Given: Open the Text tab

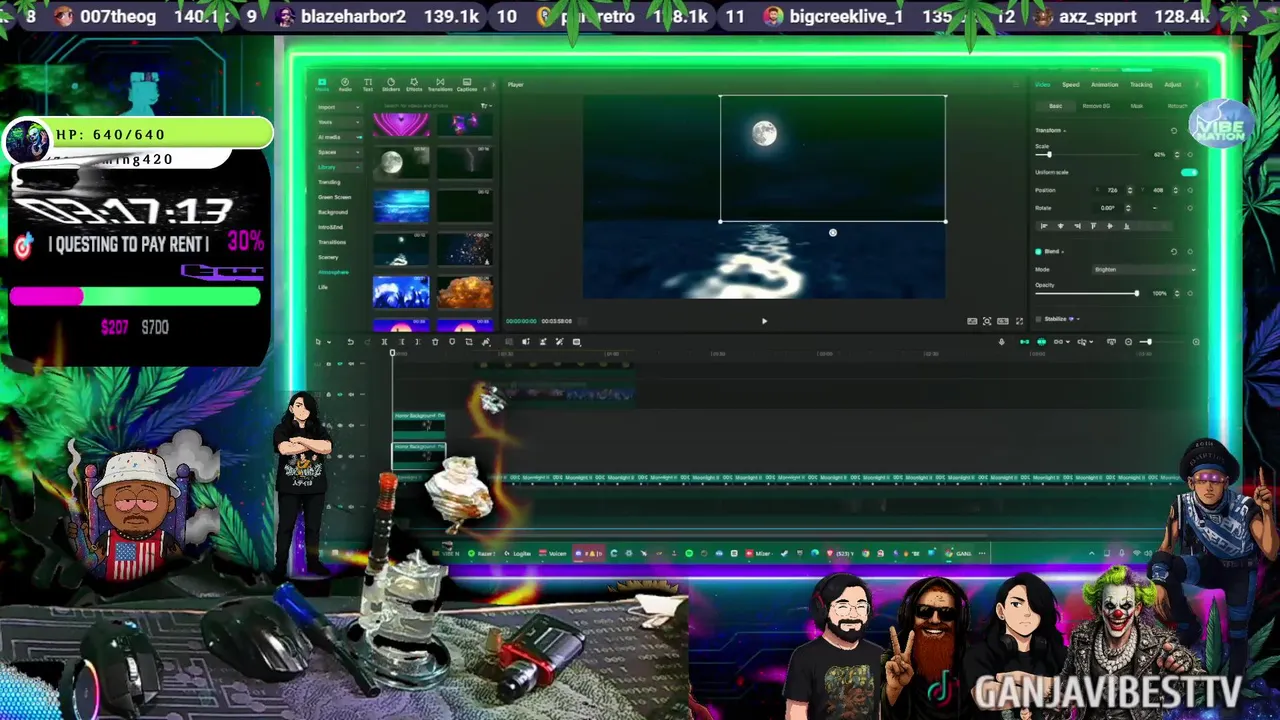Looking at the screenshot, I should click(368, 85).
